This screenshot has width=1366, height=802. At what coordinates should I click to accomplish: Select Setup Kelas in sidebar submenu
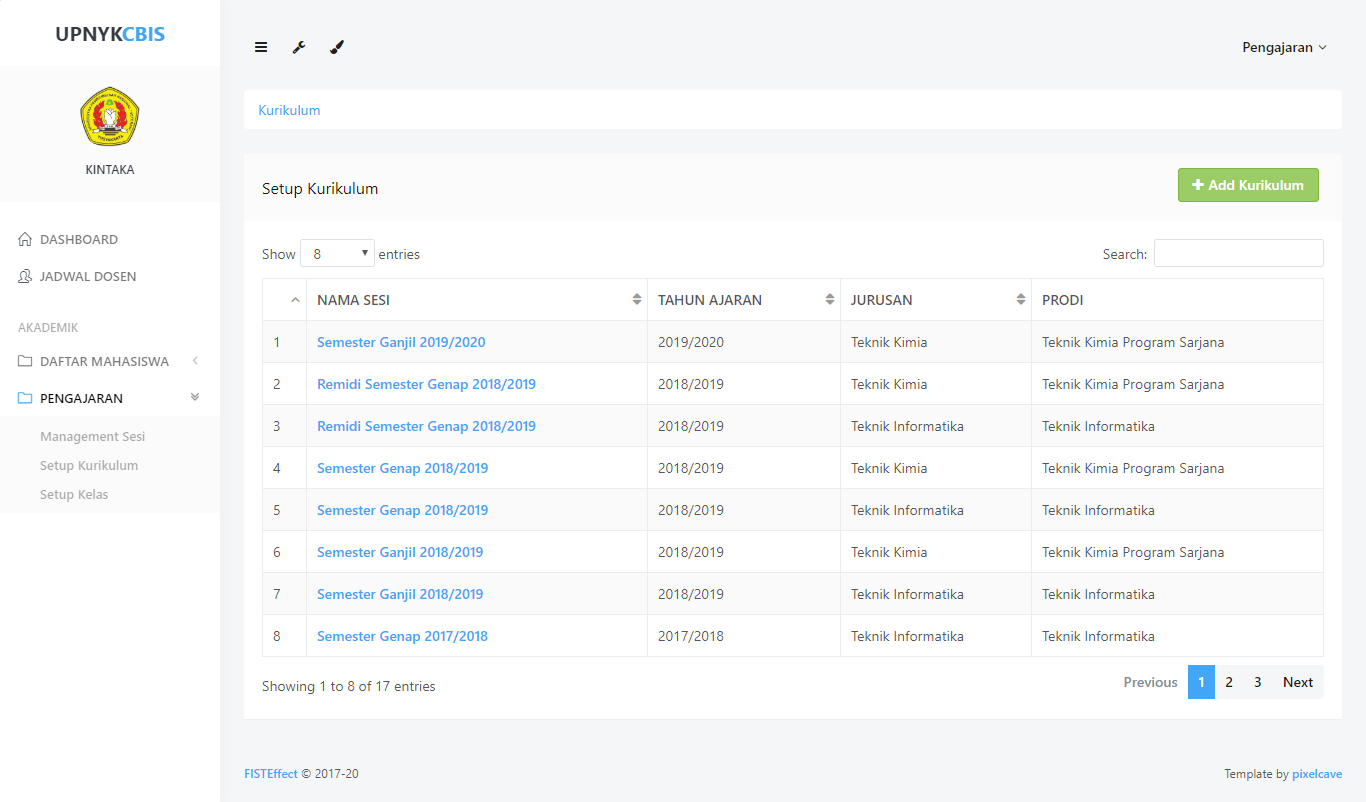[x=74, y=495]
